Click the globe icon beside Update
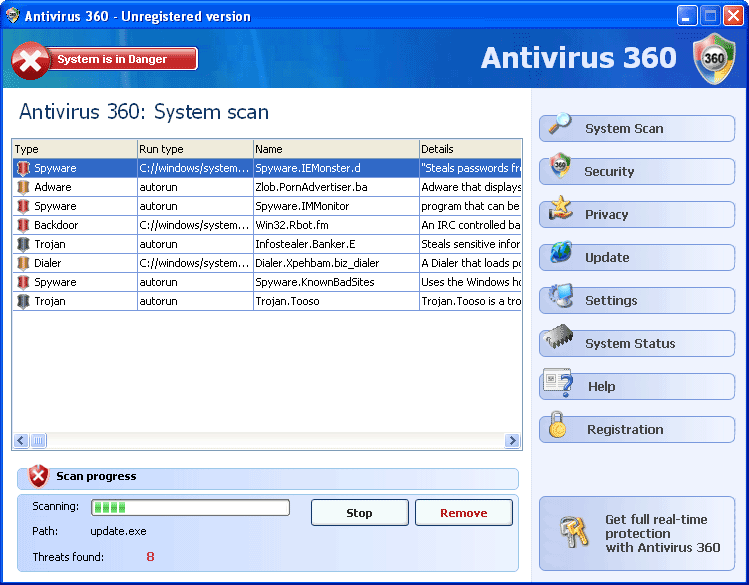 click(560, 252)
